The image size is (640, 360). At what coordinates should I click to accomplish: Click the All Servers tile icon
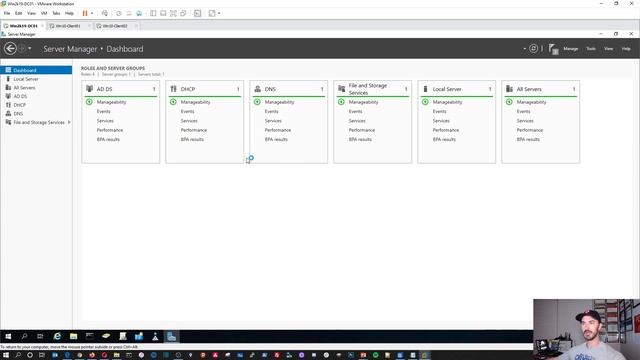[x=509, y=89]
